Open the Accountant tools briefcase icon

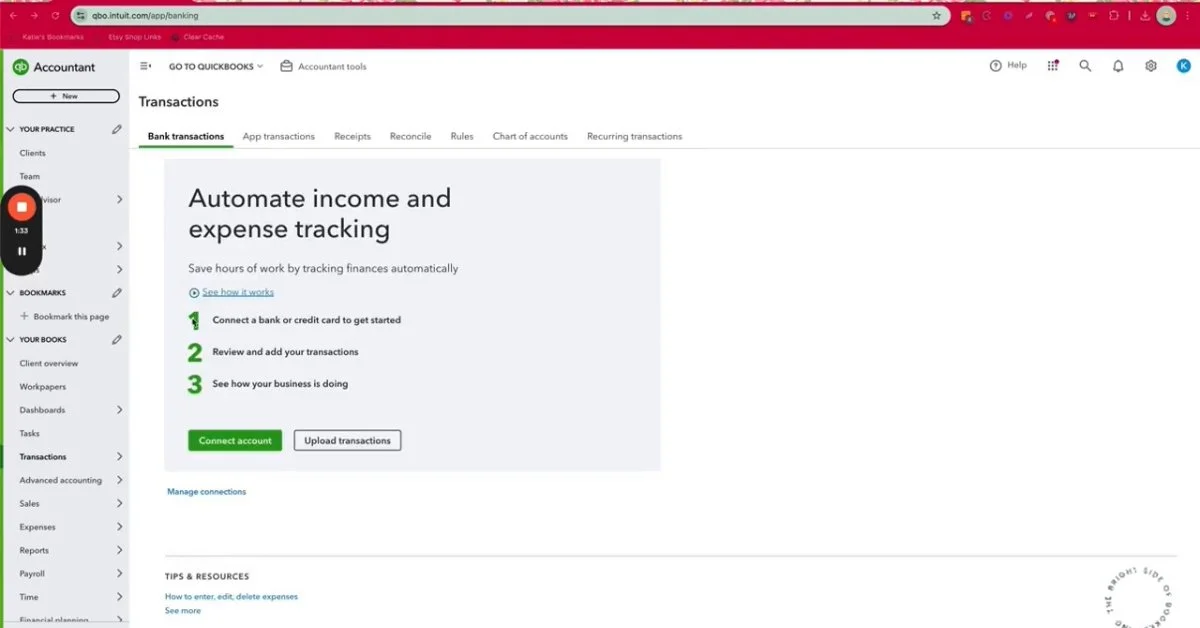(x=286, y=66)
